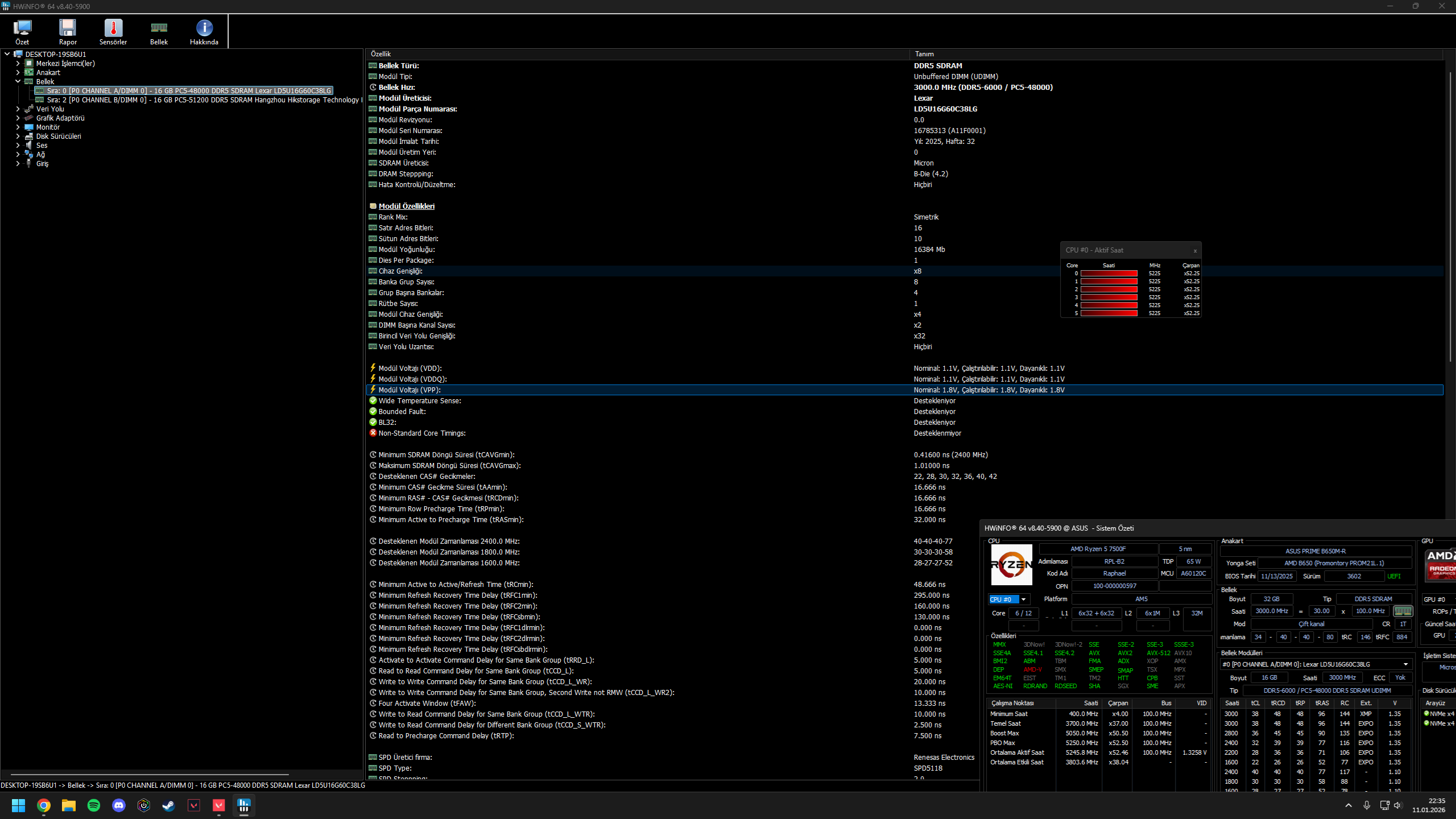
Task: Open the CPU #0 selector dropdown
Action: click(1008, 599)
